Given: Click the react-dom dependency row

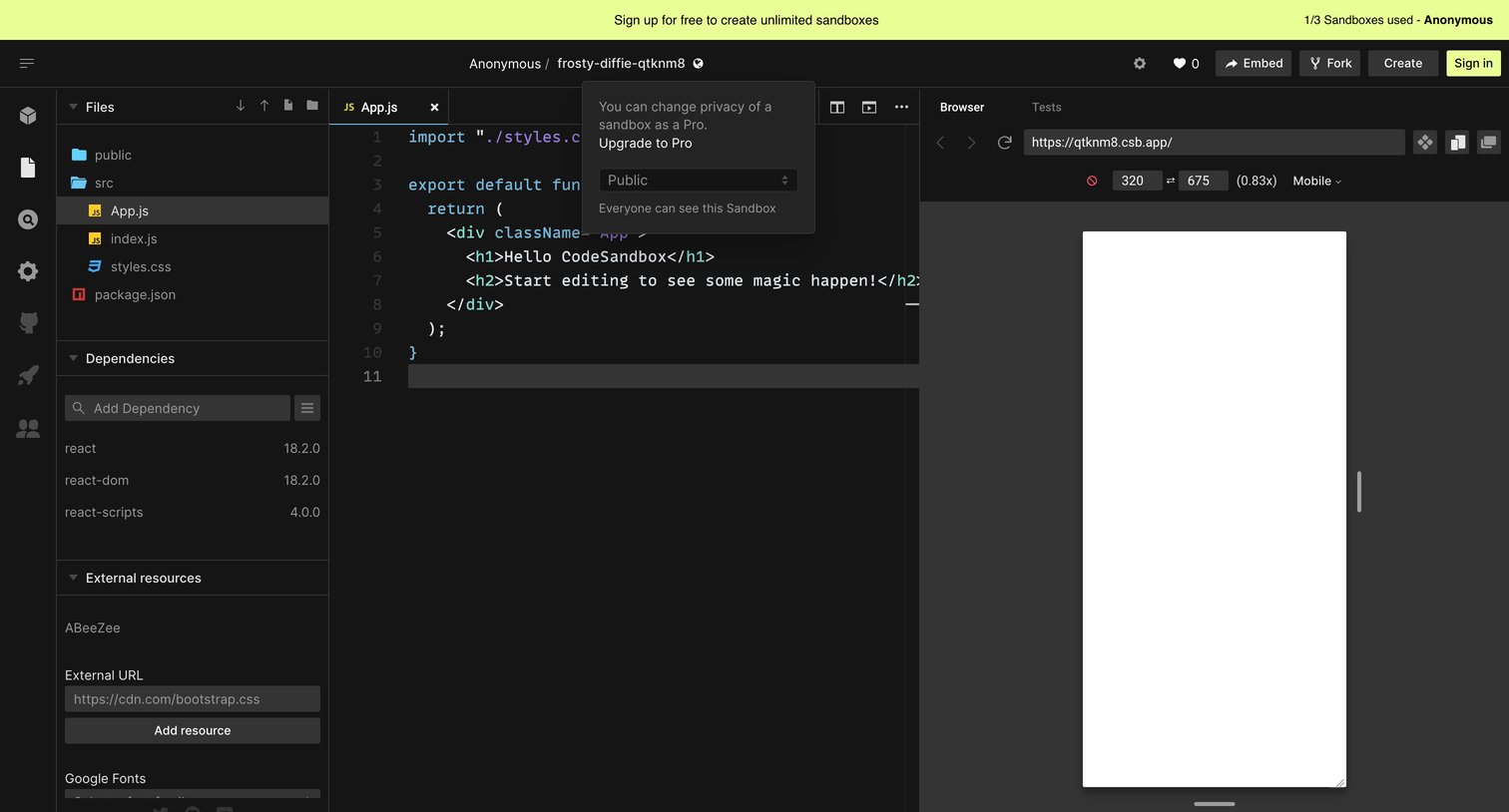Looking at the screenshot, I should point(193,480).
